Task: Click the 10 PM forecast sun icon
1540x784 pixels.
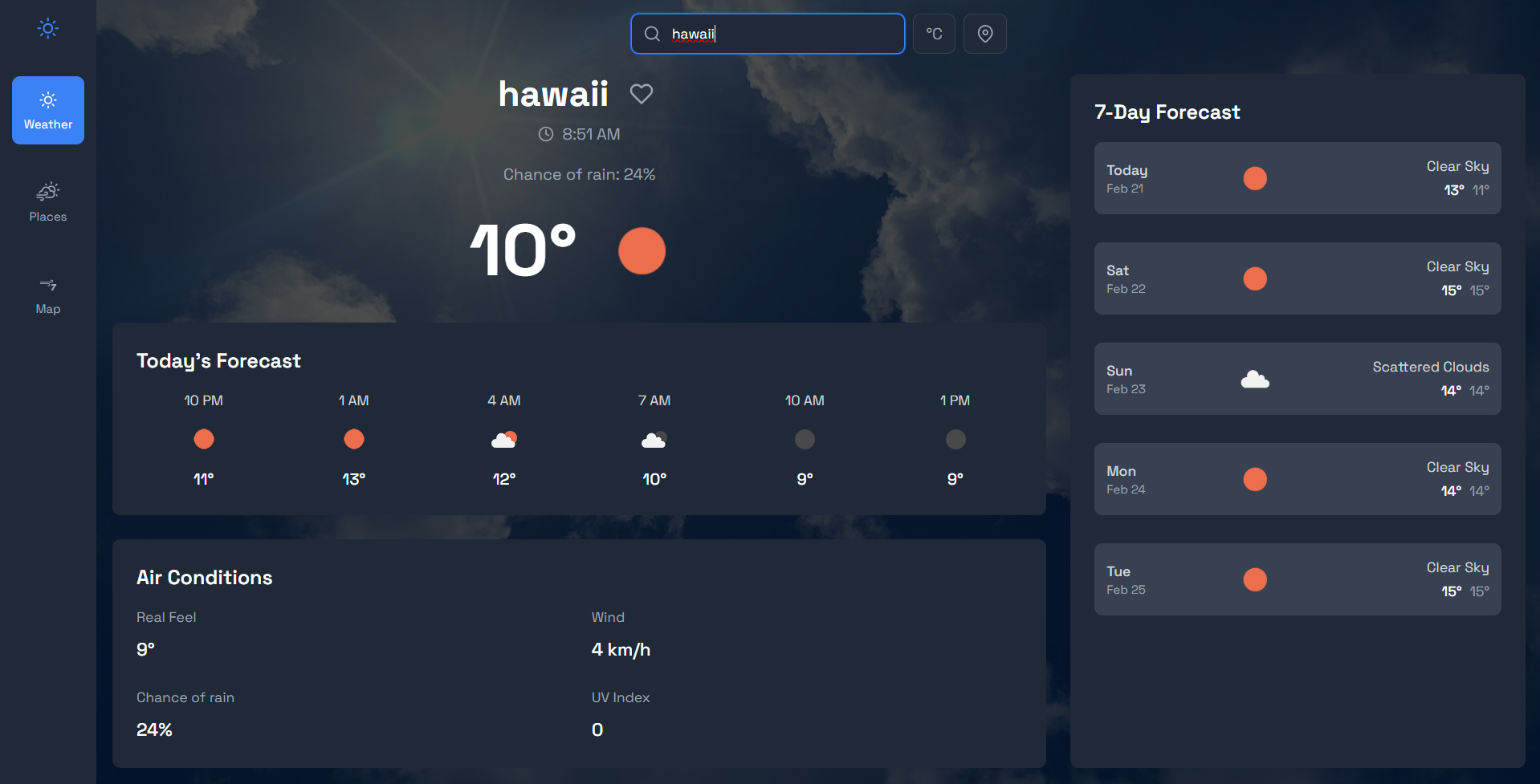Action: [x=204, y=439]
